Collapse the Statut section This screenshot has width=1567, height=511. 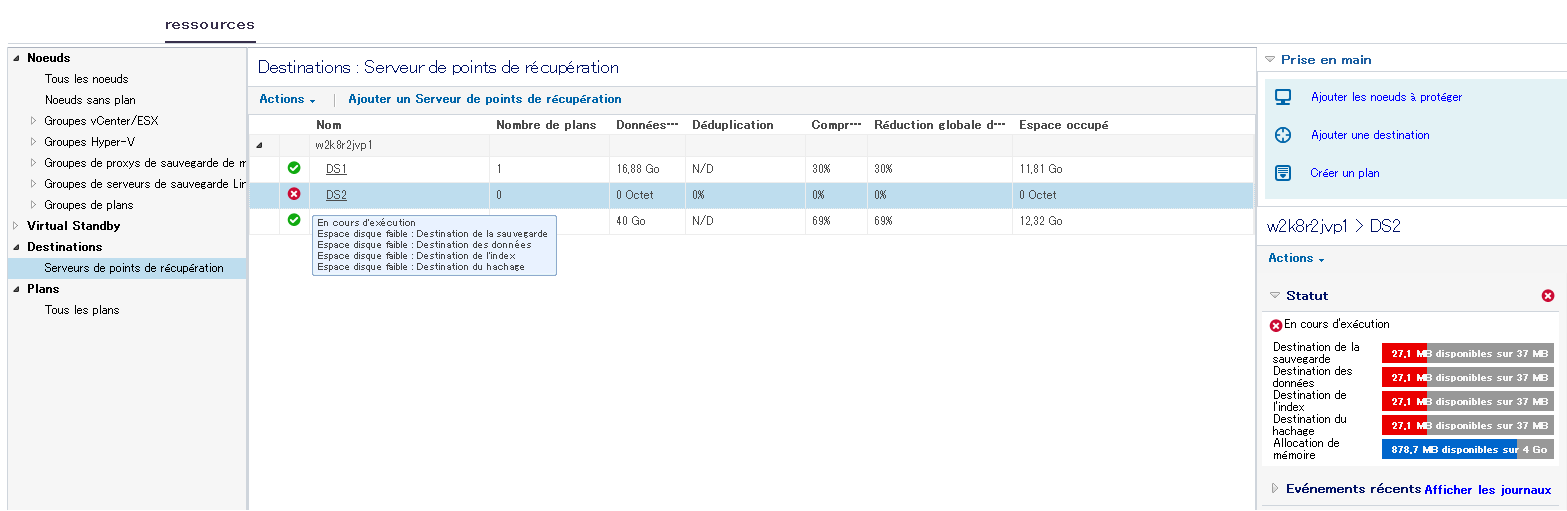1275,296
